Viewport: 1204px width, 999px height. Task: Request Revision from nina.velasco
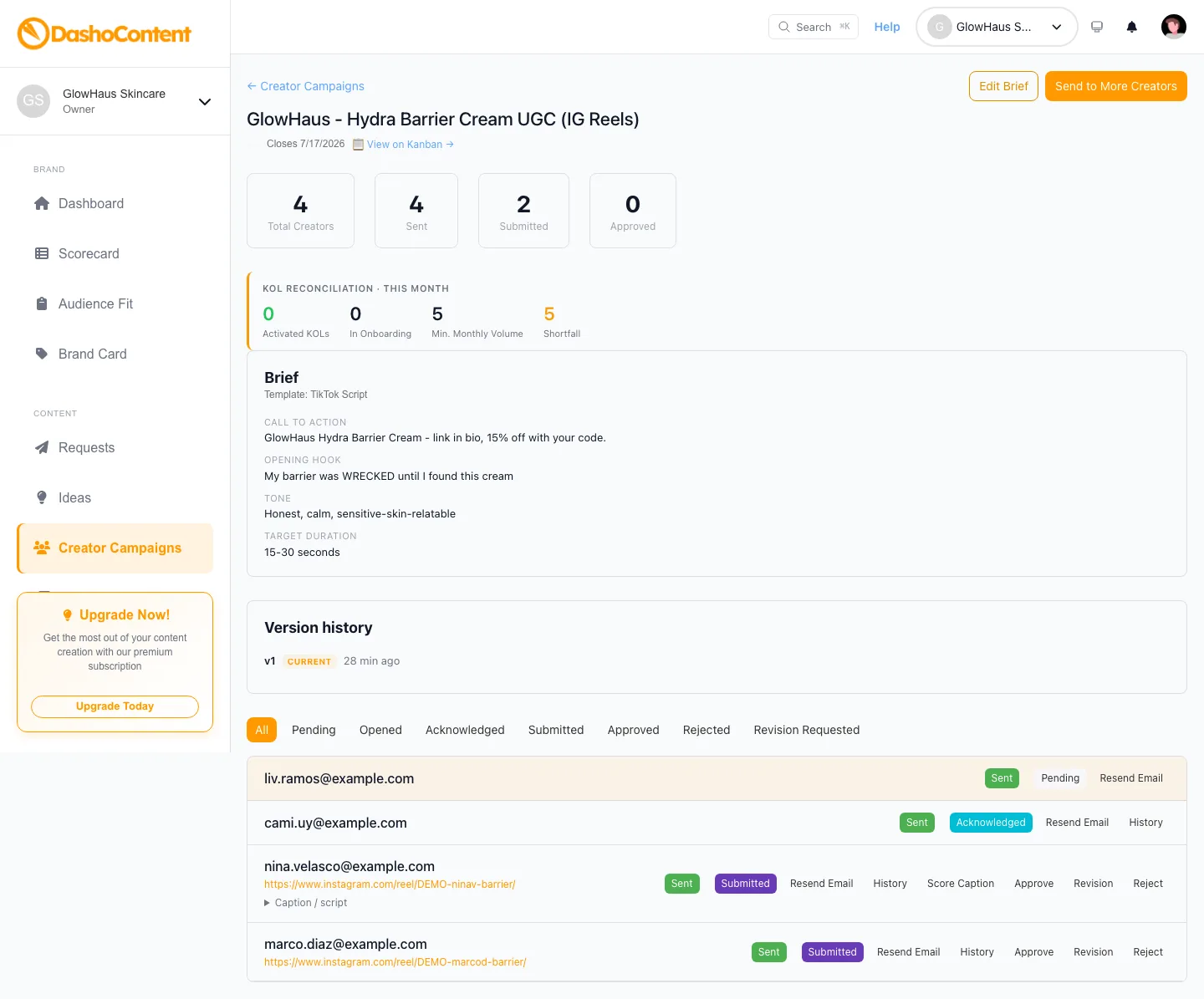[x=1093, y=884]
